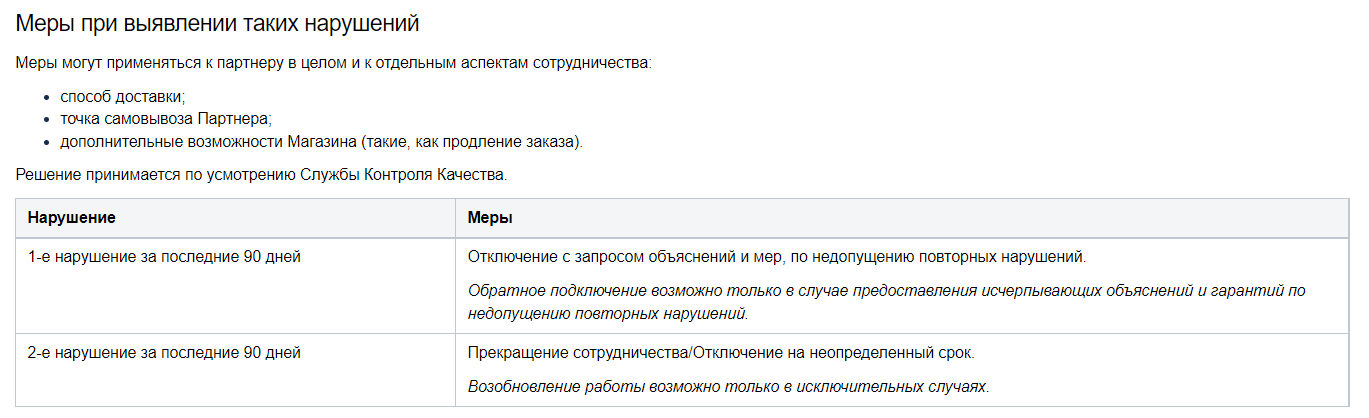Screen dimensions: 1369x418
Task: Click the text "Отключение с запросом объяснений и мер"
Action: coord(626,257)
